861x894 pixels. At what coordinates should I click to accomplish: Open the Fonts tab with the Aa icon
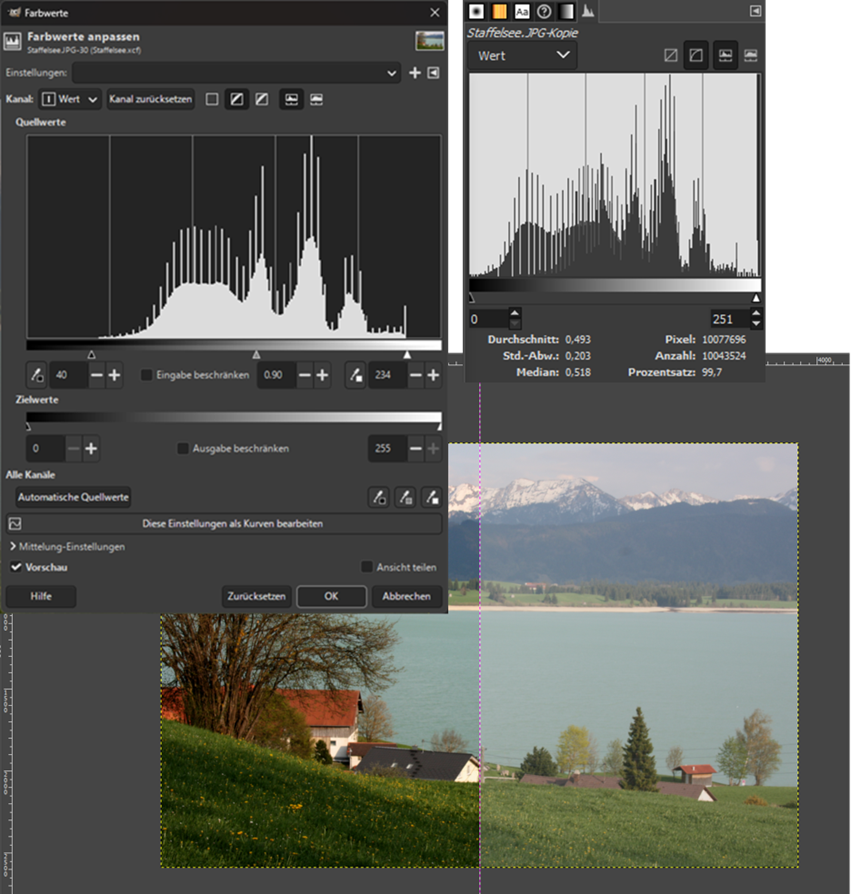[x=521, y=11]
